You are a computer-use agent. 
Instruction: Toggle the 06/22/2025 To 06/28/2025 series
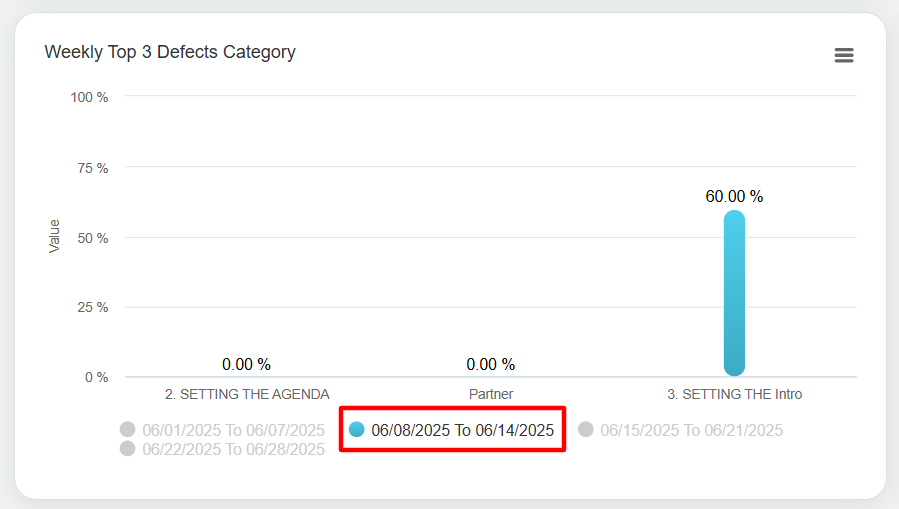pos(233,449)
